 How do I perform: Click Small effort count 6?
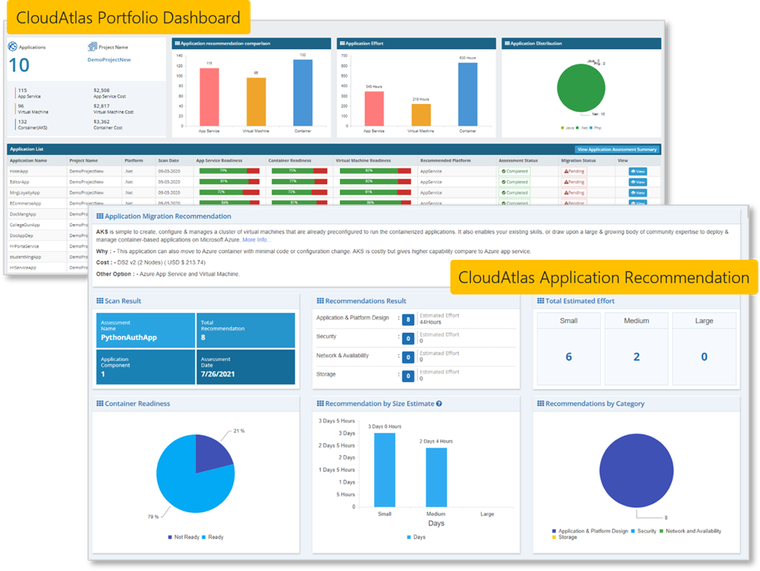(x=569, y=357)
